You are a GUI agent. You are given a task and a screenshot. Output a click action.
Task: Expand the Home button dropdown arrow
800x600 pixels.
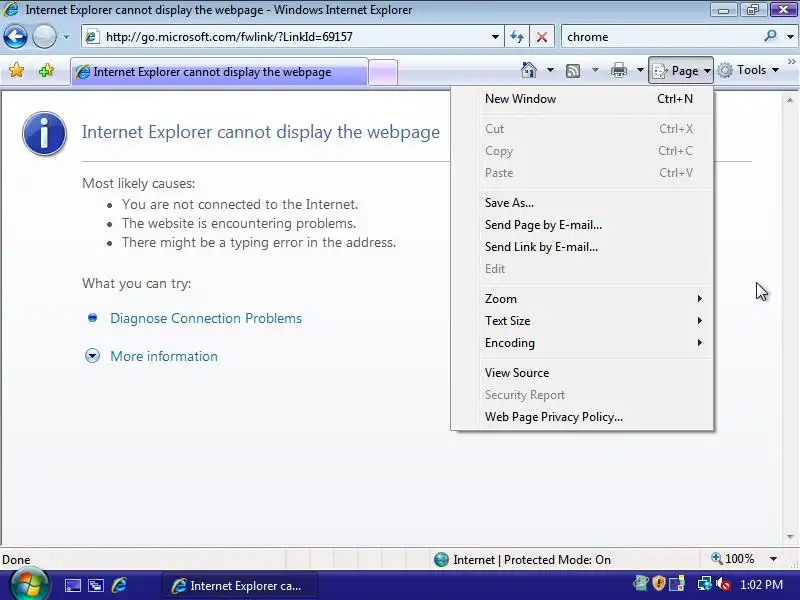550,70
